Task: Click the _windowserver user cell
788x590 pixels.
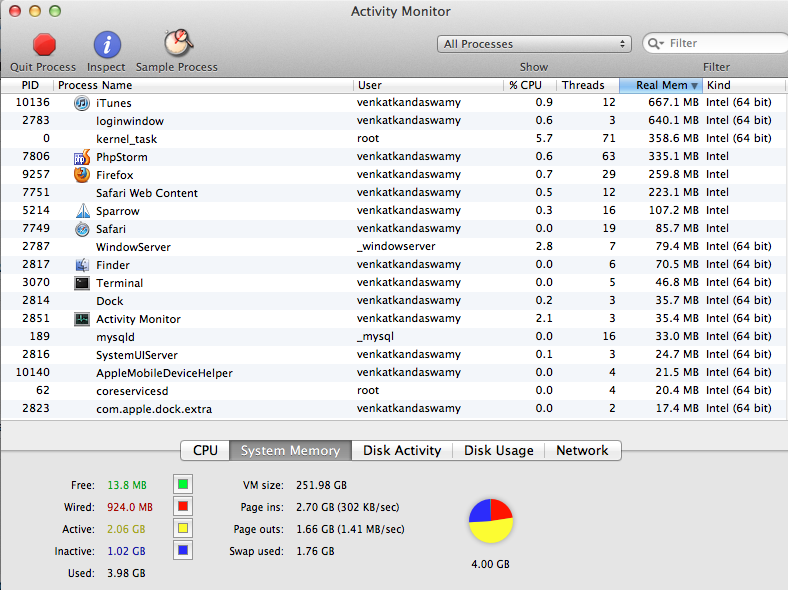Action: [396, 247]
